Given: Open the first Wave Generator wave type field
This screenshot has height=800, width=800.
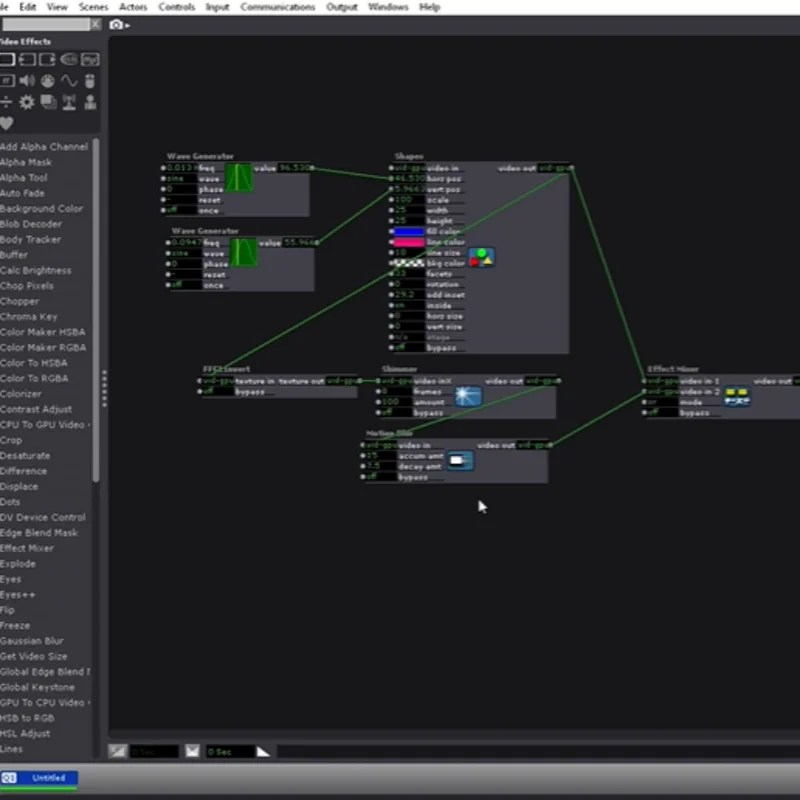Looking at the screenshot, I should (x=181, y=179).
